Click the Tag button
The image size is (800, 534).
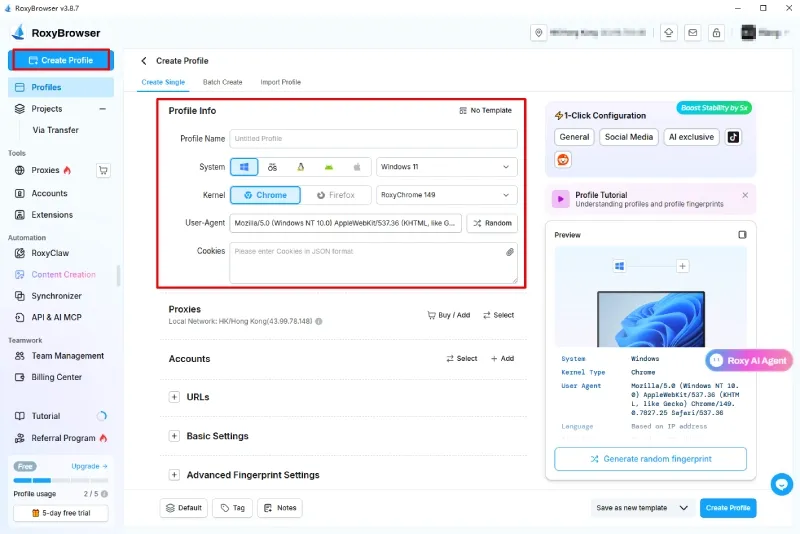point(233,508)
